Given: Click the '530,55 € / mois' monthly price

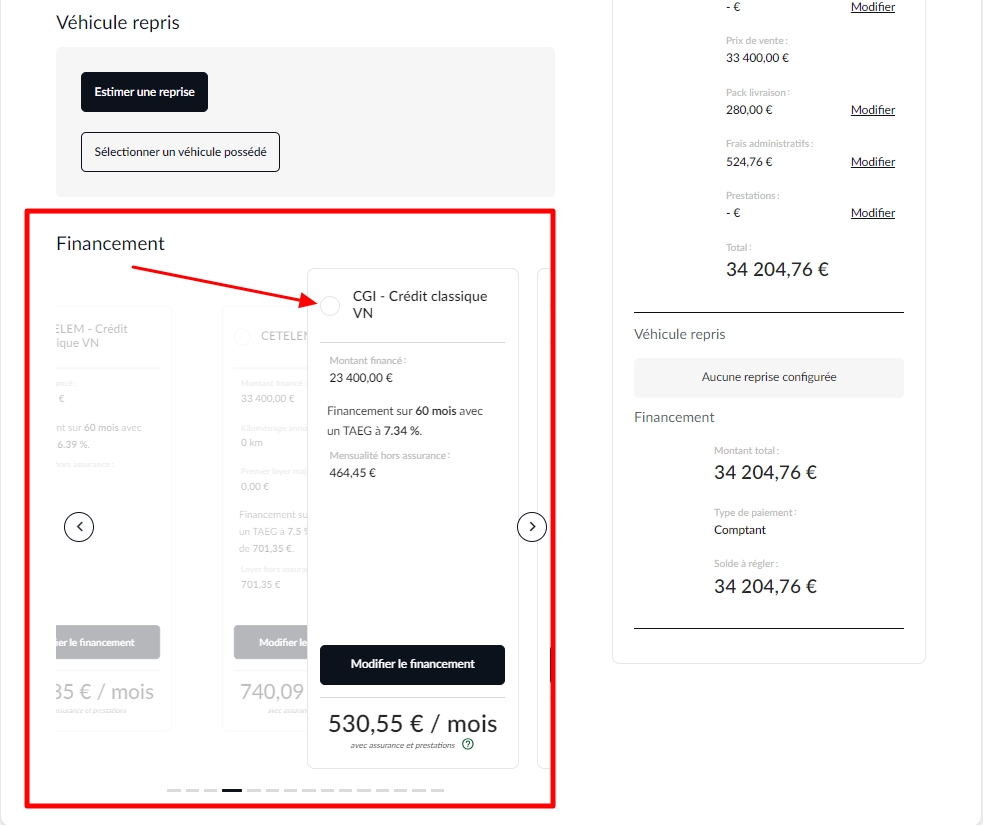Looking at the screenshot, I should pyautogui.click(x=413, y=723).
